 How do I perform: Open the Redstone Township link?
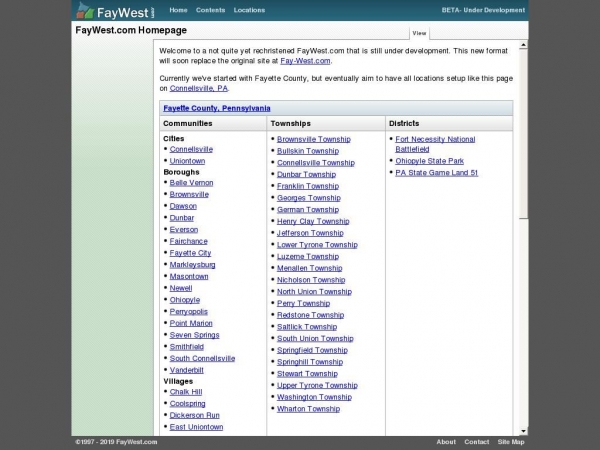tap(310, 315)
